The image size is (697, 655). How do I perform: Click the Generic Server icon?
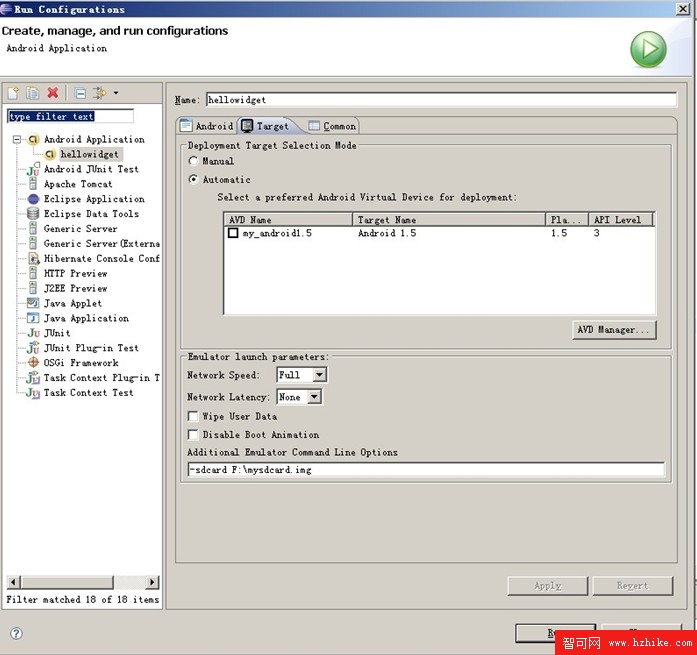click(x=33, y=229)
